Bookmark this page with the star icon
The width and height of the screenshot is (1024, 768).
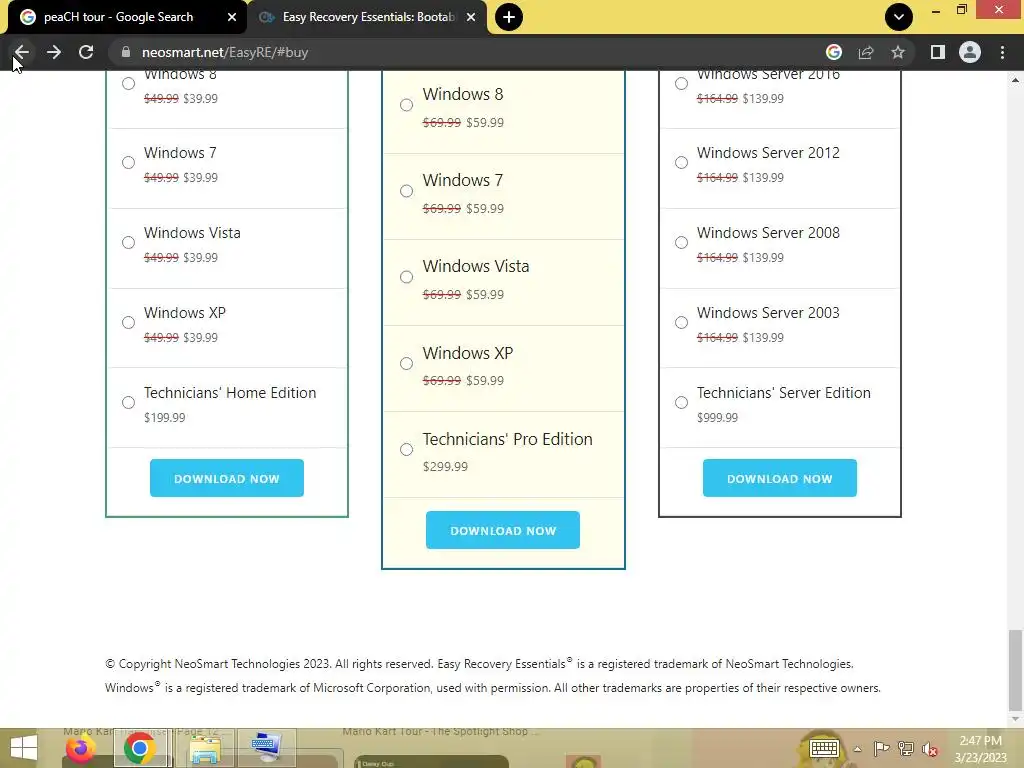(x=898, y=52)
